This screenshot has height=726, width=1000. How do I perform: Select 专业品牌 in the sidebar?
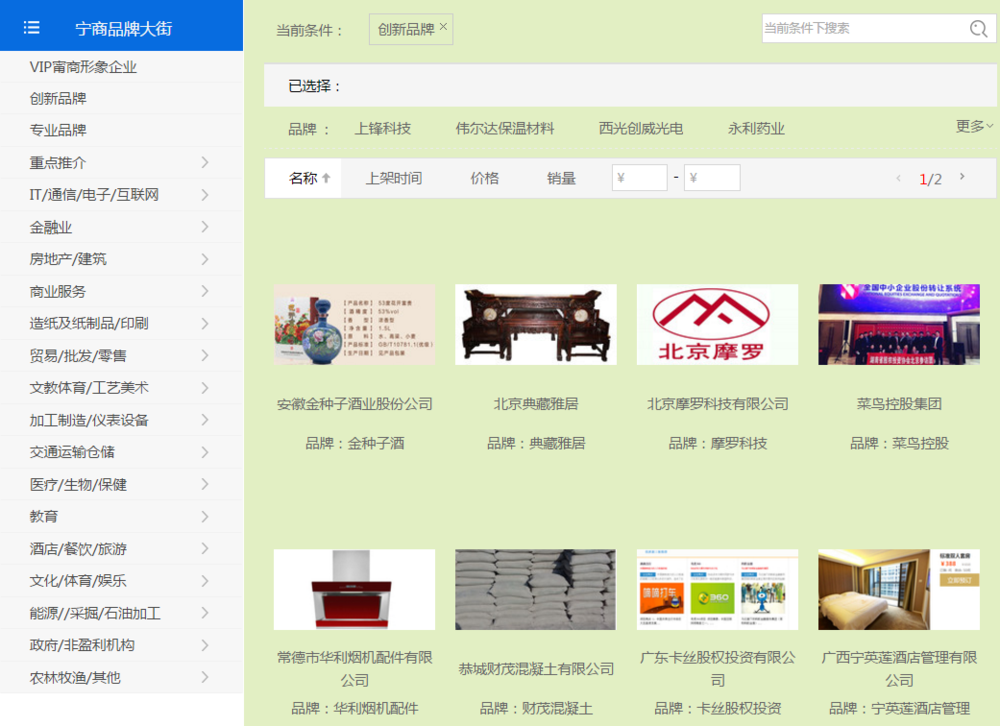pos(58,130)
